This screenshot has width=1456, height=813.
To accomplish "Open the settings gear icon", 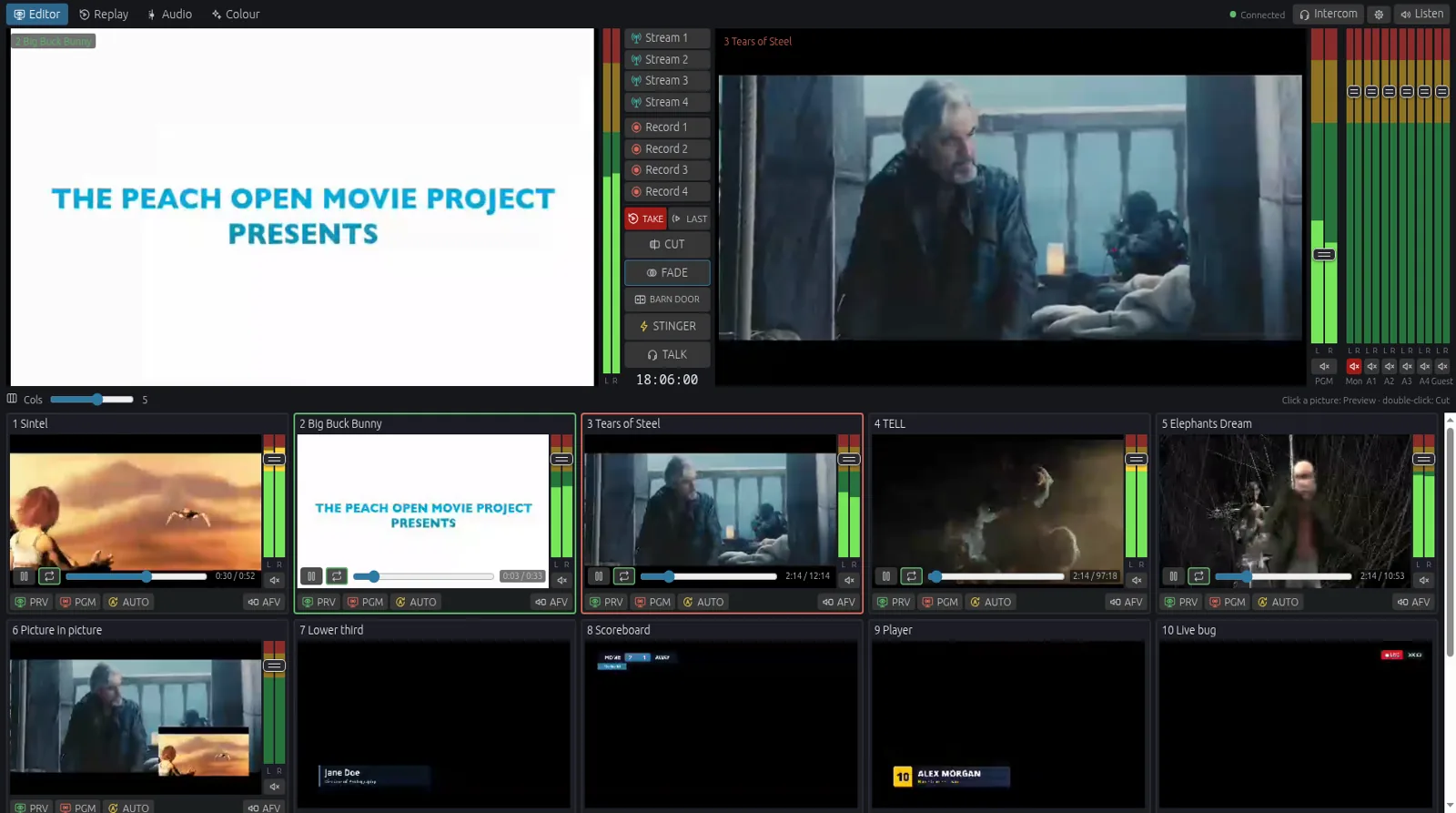I will point(1379,15).
